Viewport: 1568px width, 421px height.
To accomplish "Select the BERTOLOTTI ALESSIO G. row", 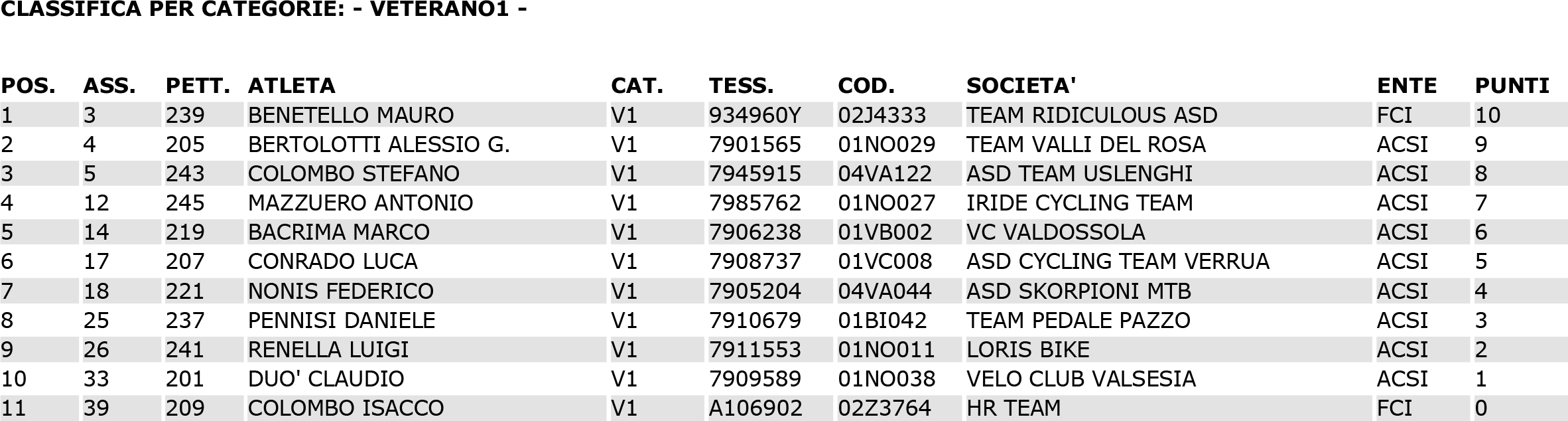I will (x=784, y=144).
